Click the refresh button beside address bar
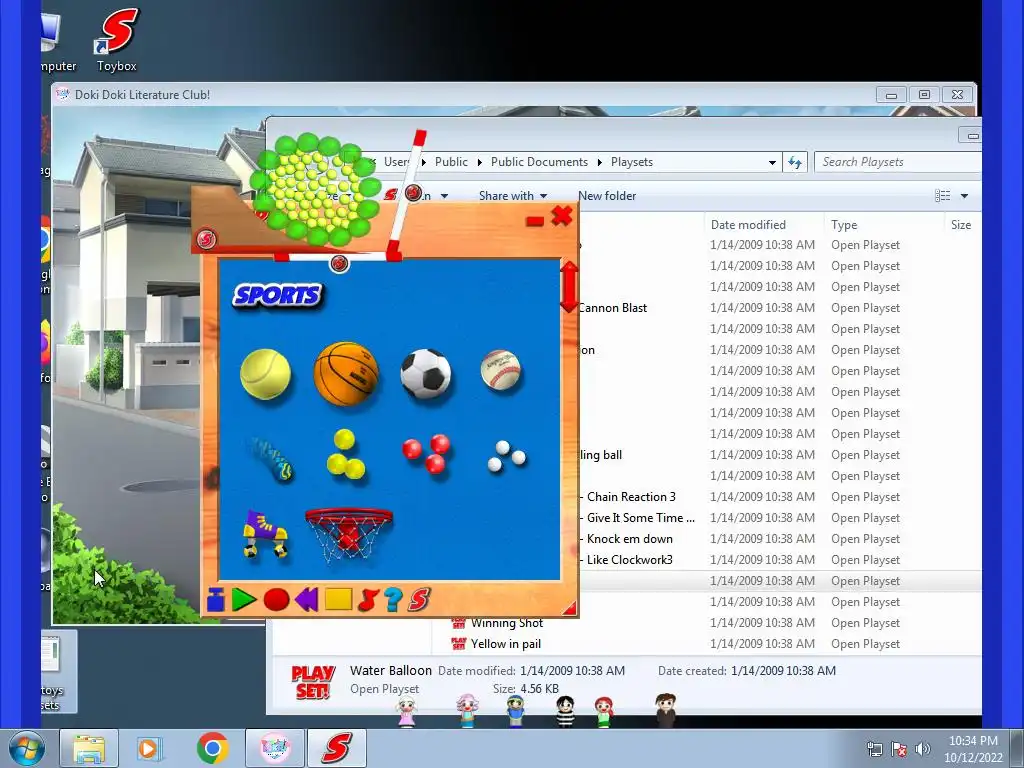Image resolution: width=1024 pixels, height=768 pixels. point(795,162)
